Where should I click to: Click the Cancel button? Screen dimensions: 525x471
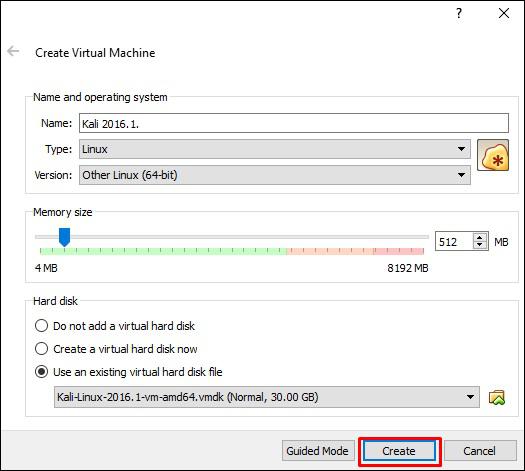(x=479, y=451)
